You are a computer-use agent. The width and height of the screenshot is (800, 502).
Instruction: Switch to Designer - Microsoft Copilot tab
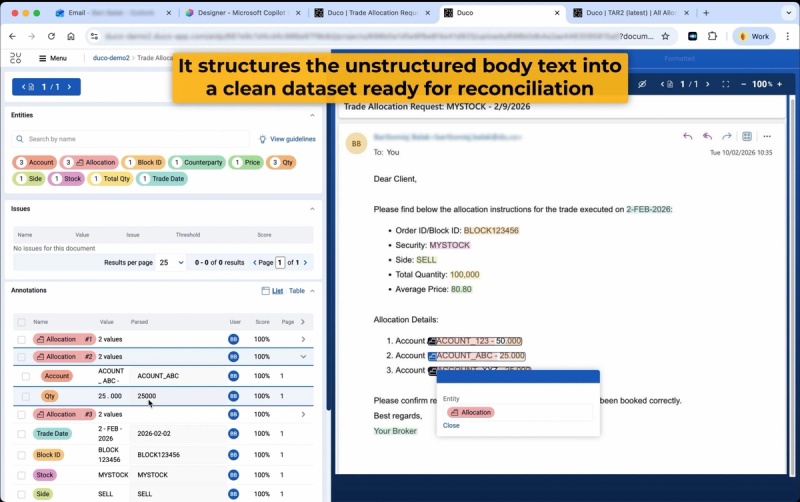[242, 13]
